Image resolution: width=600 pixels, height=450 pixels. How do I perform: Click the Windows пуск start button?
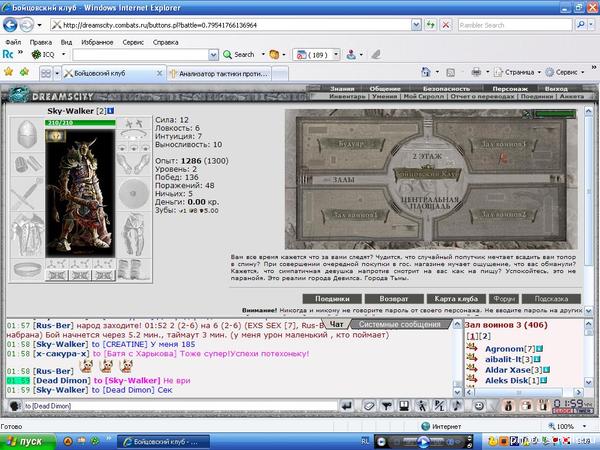point(28,442)
